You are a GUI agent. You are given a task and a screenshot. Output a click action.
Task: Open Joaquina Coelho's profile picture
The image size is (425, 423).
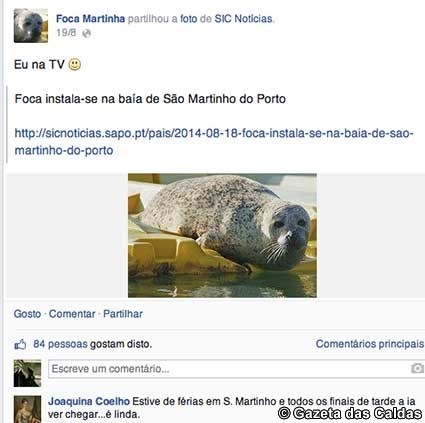pyautogui.click(x=27, y=409)
